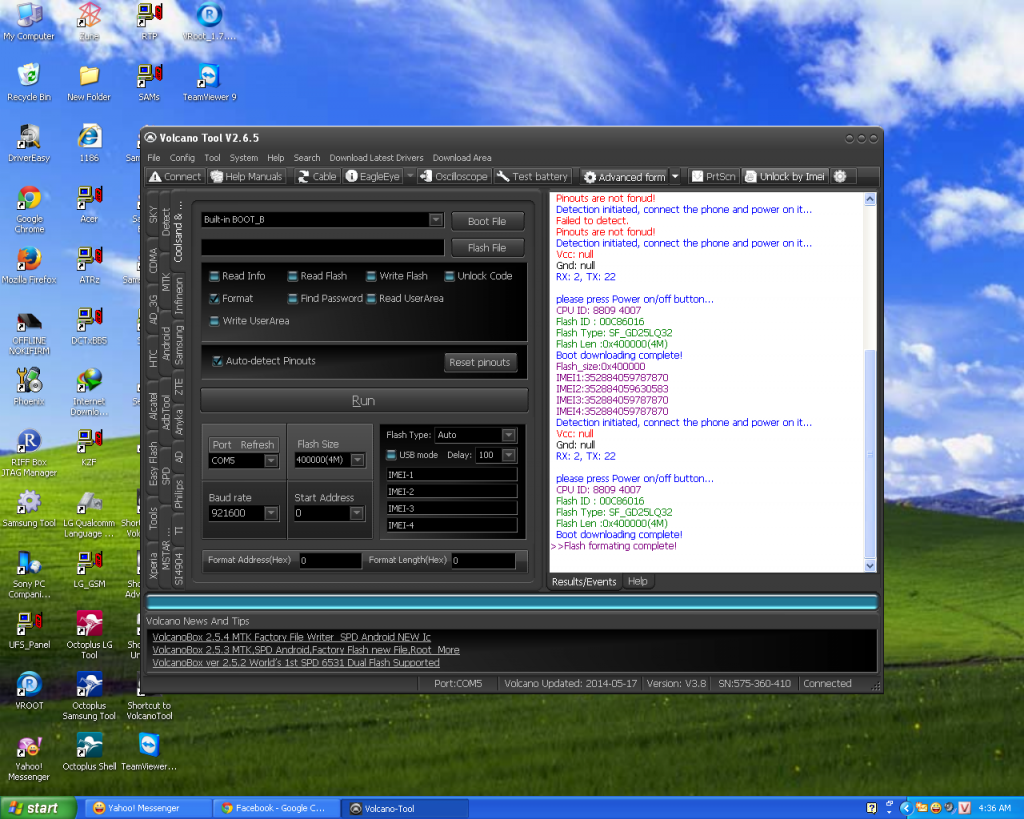Toggle the Write UserArea checkbox
This screenshot has width=1024, height=819.
click(x=214, y=321)
